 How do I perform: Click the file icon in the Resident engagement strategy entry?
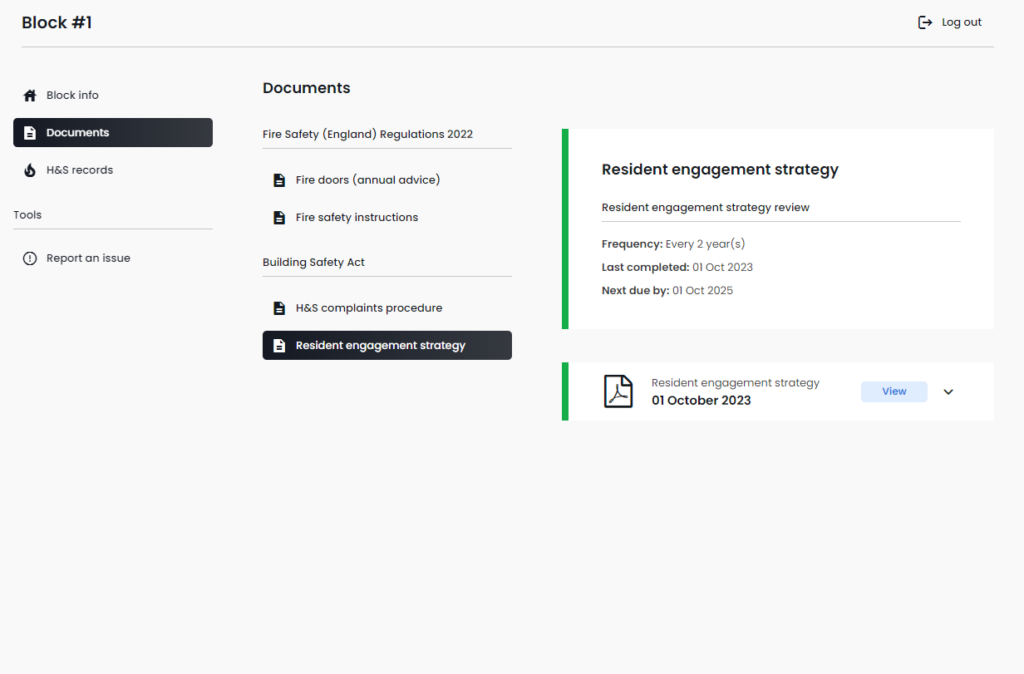278,345
